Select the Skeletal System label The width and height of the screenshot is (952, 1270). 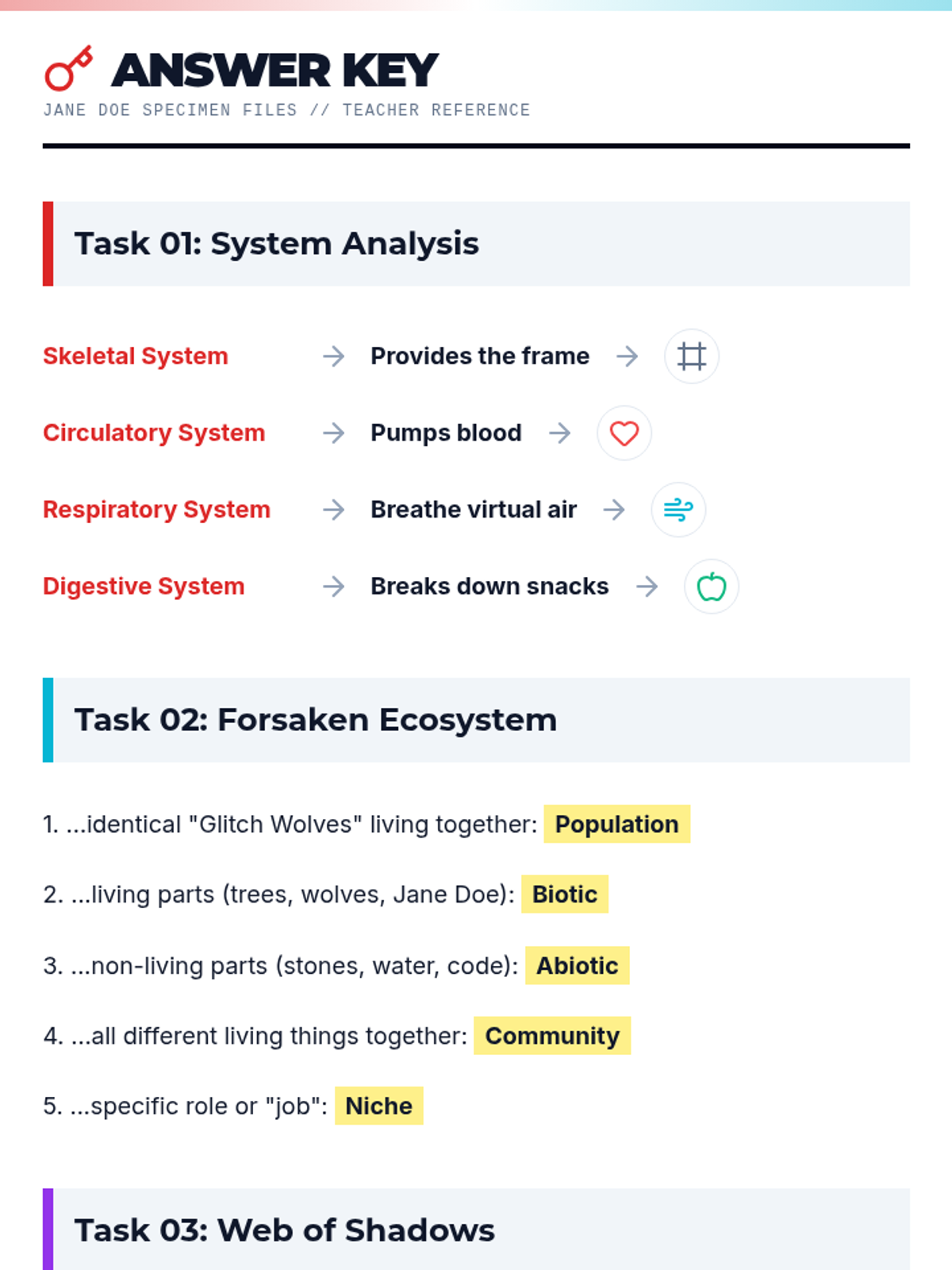click(136, 356)
